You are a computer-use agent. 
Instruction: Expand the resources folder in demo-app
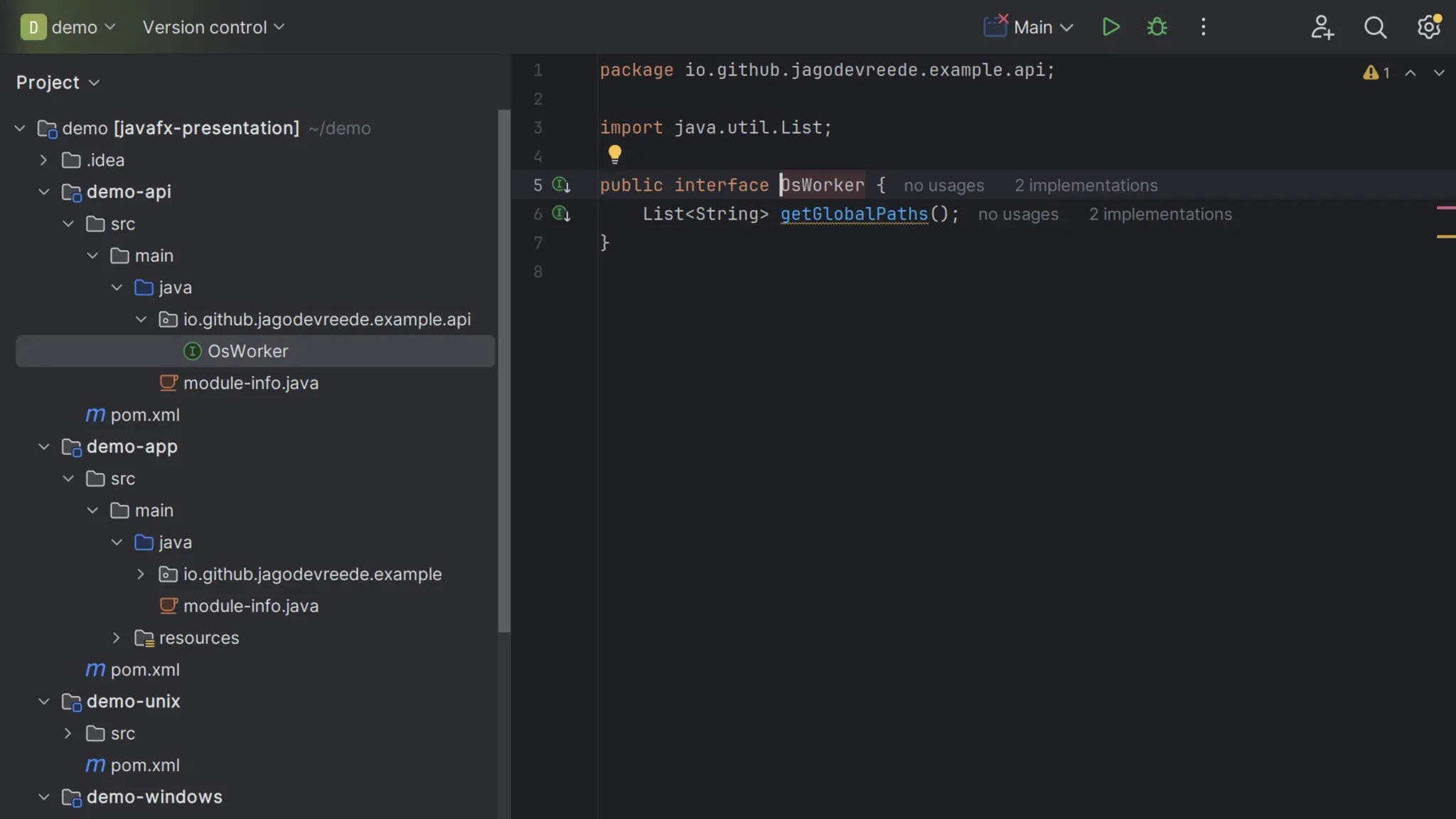pos(117,638)
